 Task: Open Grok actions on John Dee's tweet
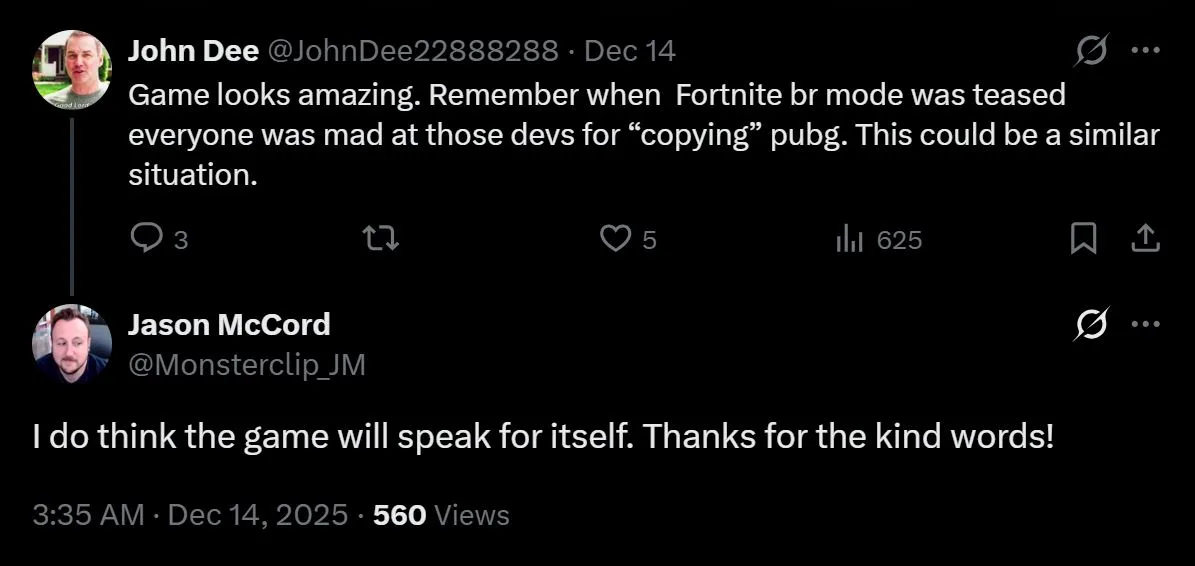pyautogui.click(x=1092, y=51)
